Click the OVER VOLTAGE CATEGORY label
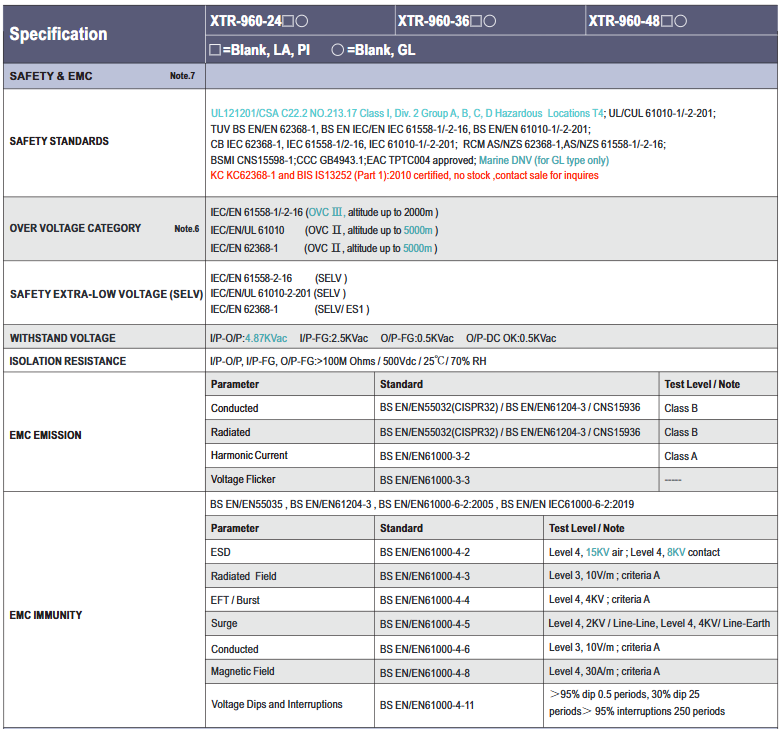The height and width of the screenshot is (729, 781). [x=75, y=228]
